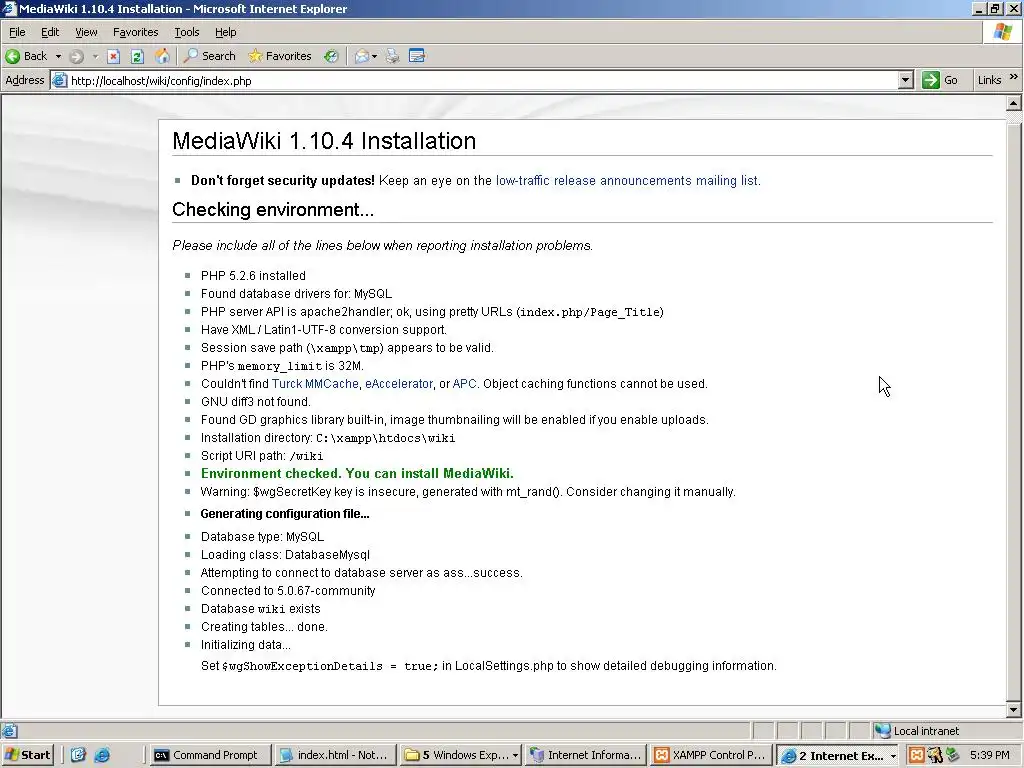Expand the Links toolbar chevron
Image resolution: width=1024 pixels, height=768 pixels.
(x=1014, y=77)
